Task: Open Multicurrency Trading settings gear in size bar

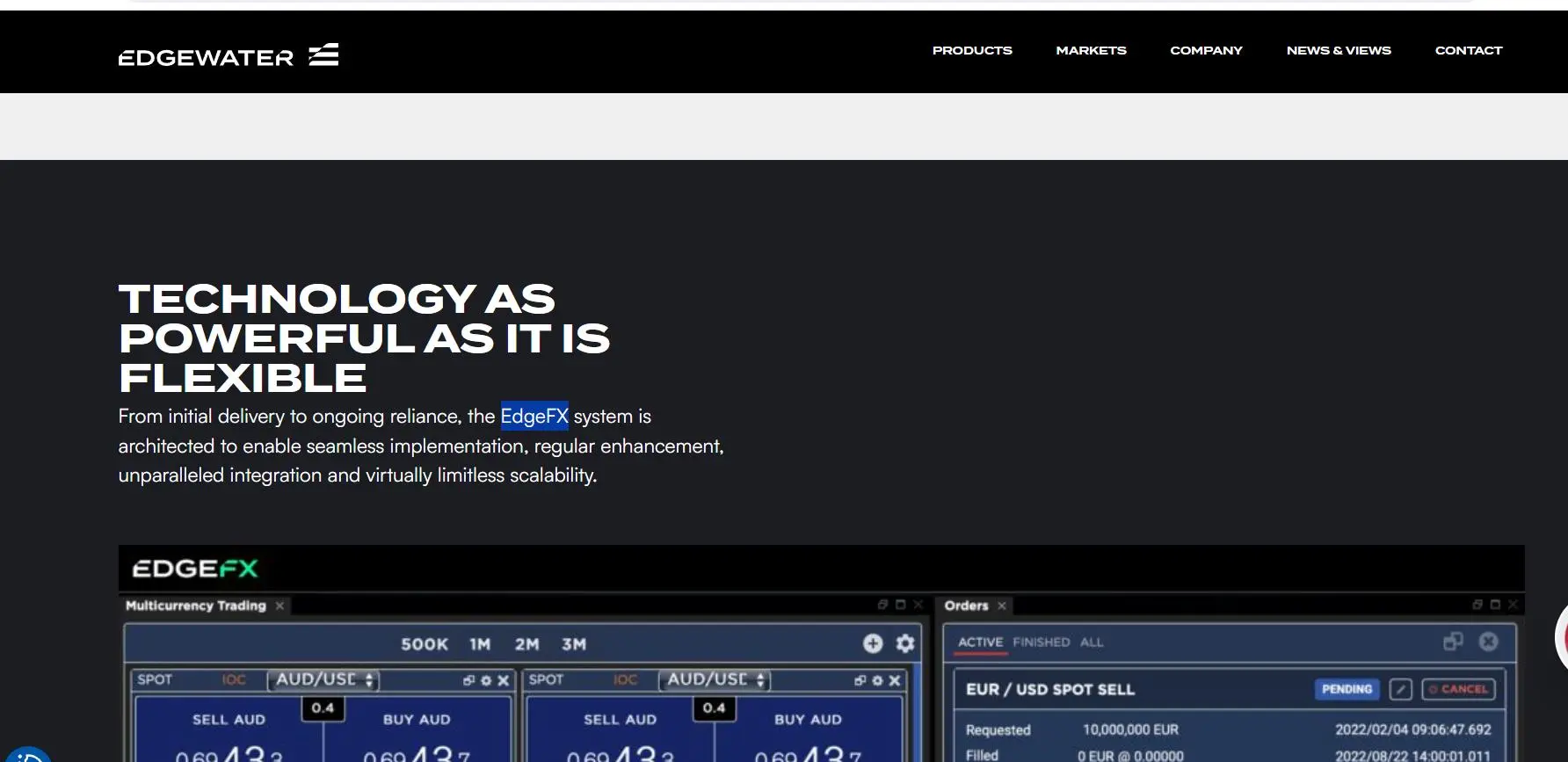Action: (905, 643)
